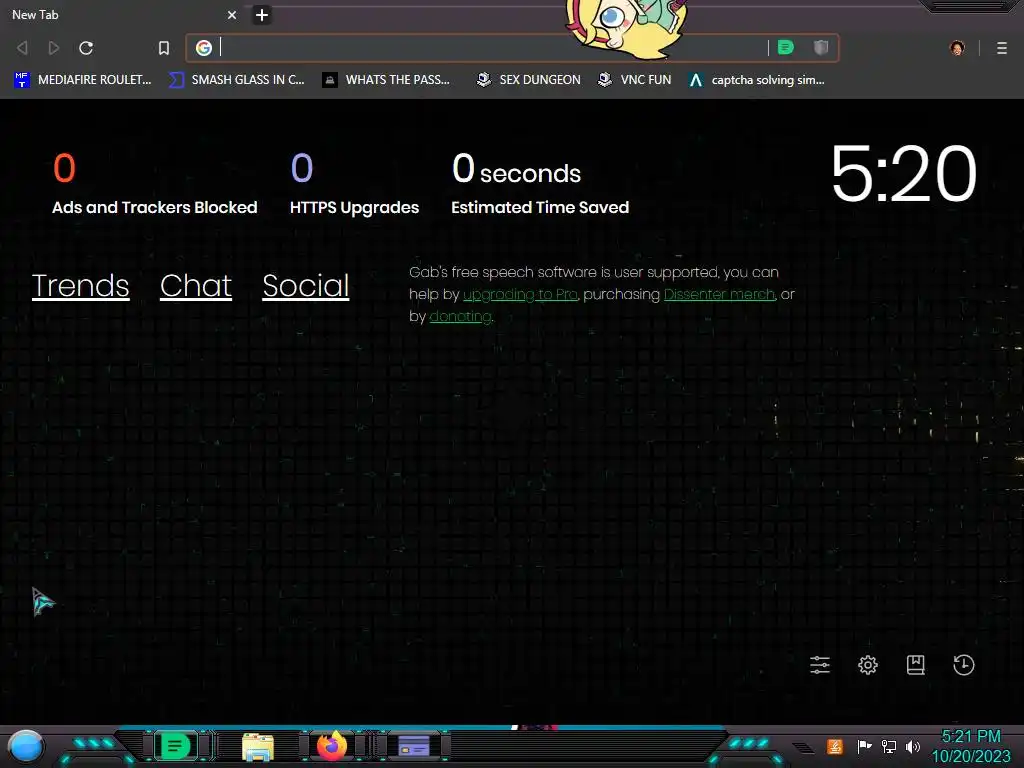Screen dimensions: 1024x768
Task: Open the browser hamburger menu
Action: coord(1002,48)
